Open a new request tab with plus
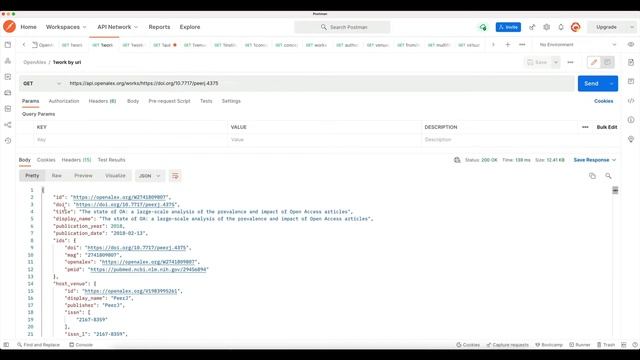 click(x=507, y=44)
